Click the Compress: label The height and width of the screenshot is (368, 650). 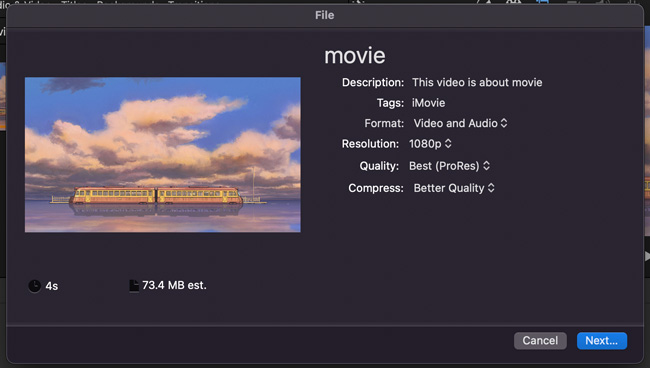(x=376, y=188)
